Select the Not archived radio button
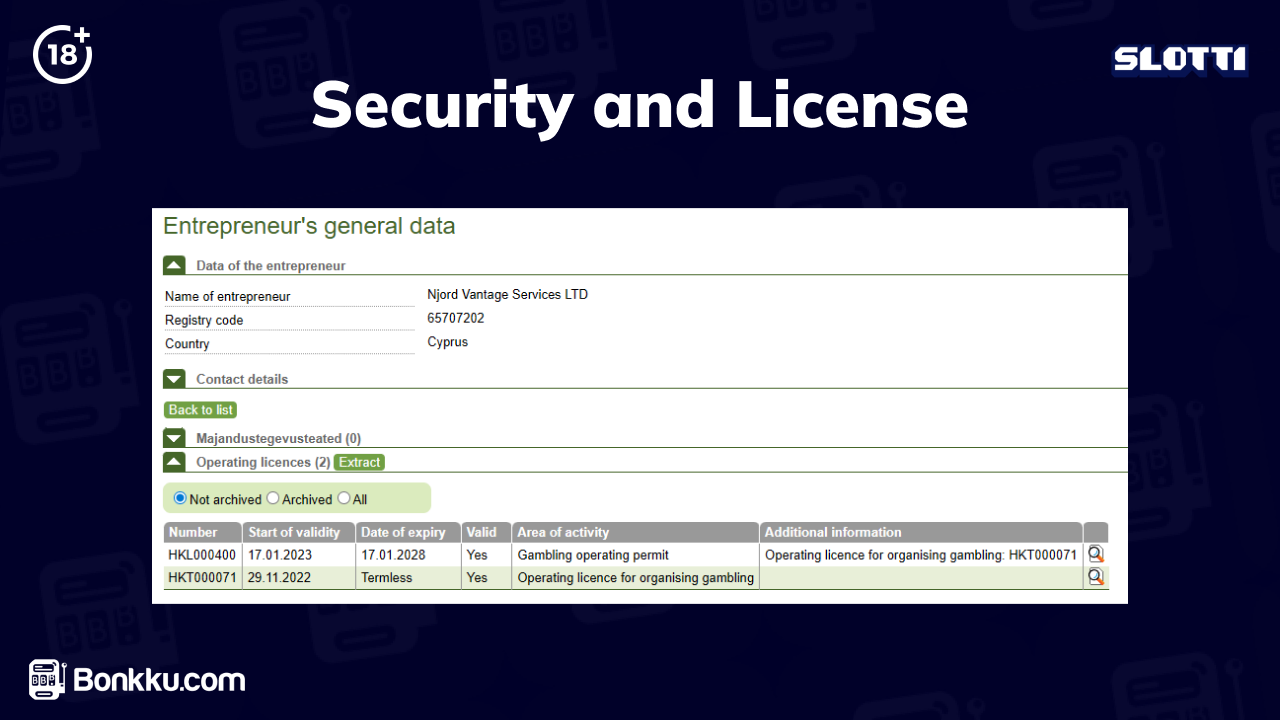 [180, 498]
